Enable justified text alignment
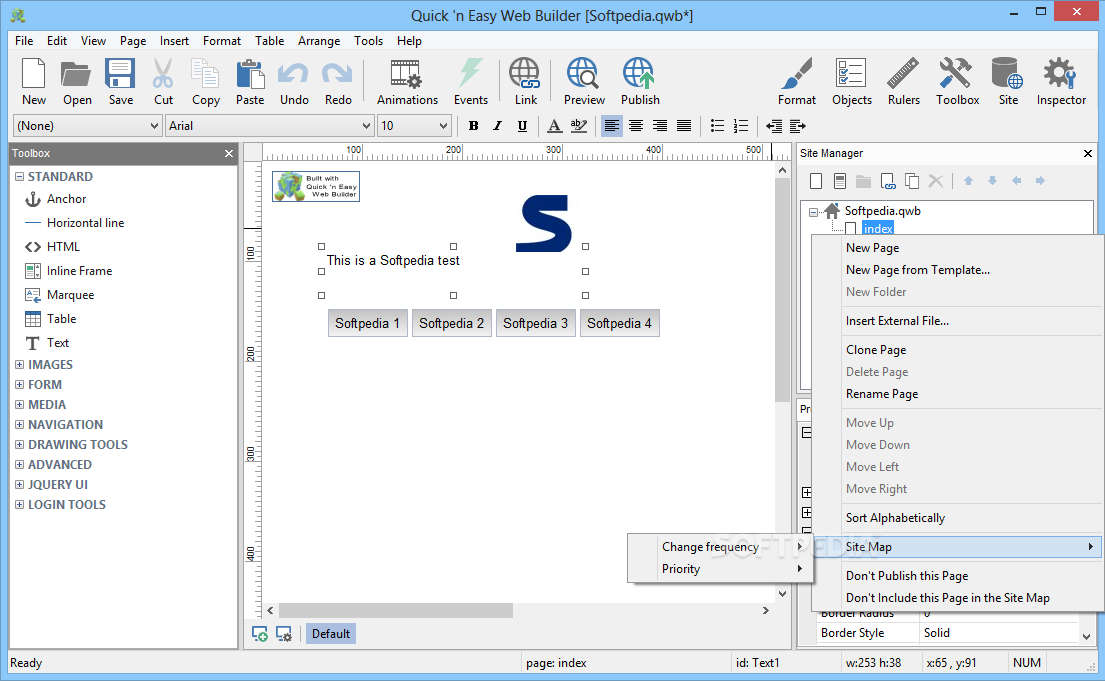This screenshot has height=681, width=1105. tap(684, 126)
